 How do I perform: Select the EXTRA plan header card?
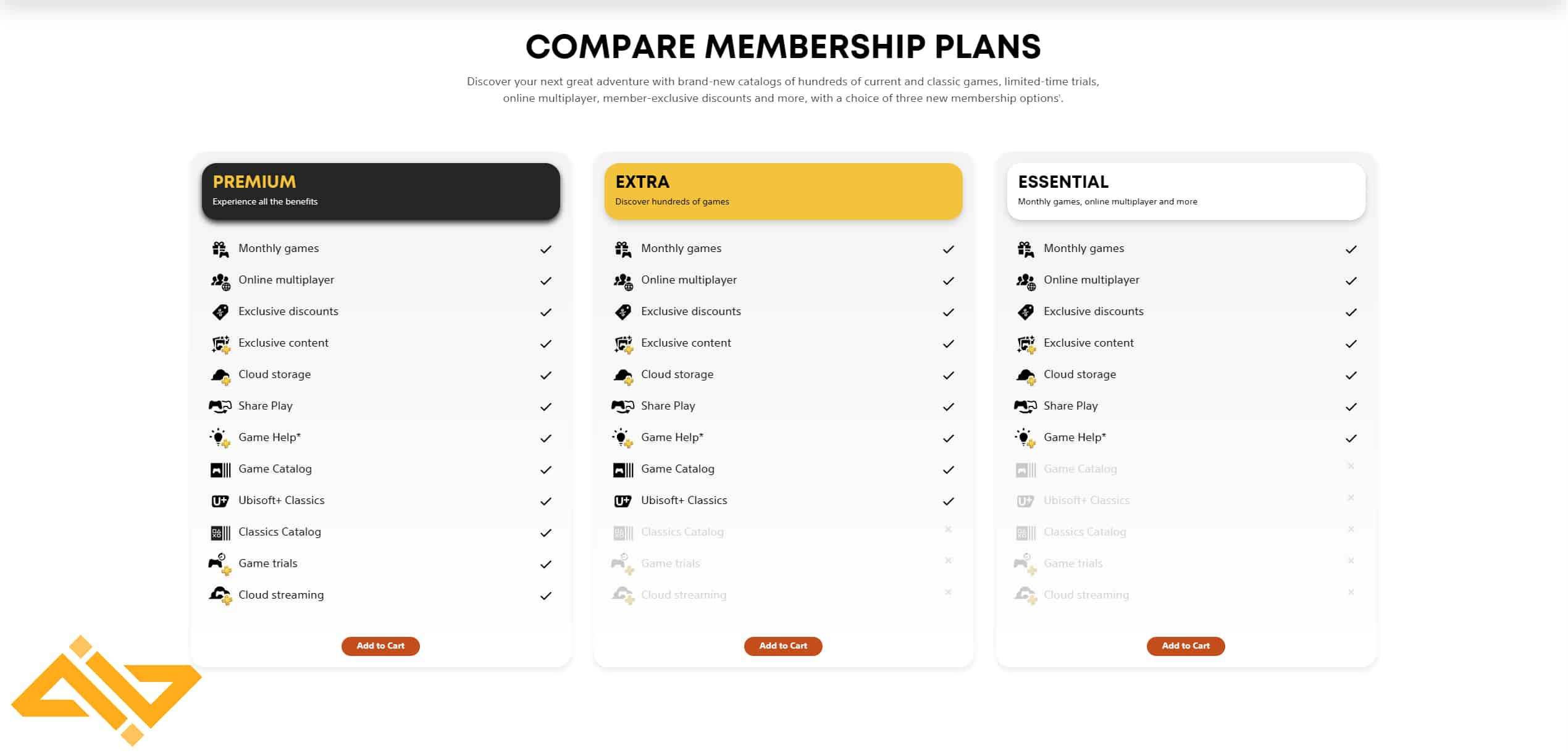(x=783, y=191)
